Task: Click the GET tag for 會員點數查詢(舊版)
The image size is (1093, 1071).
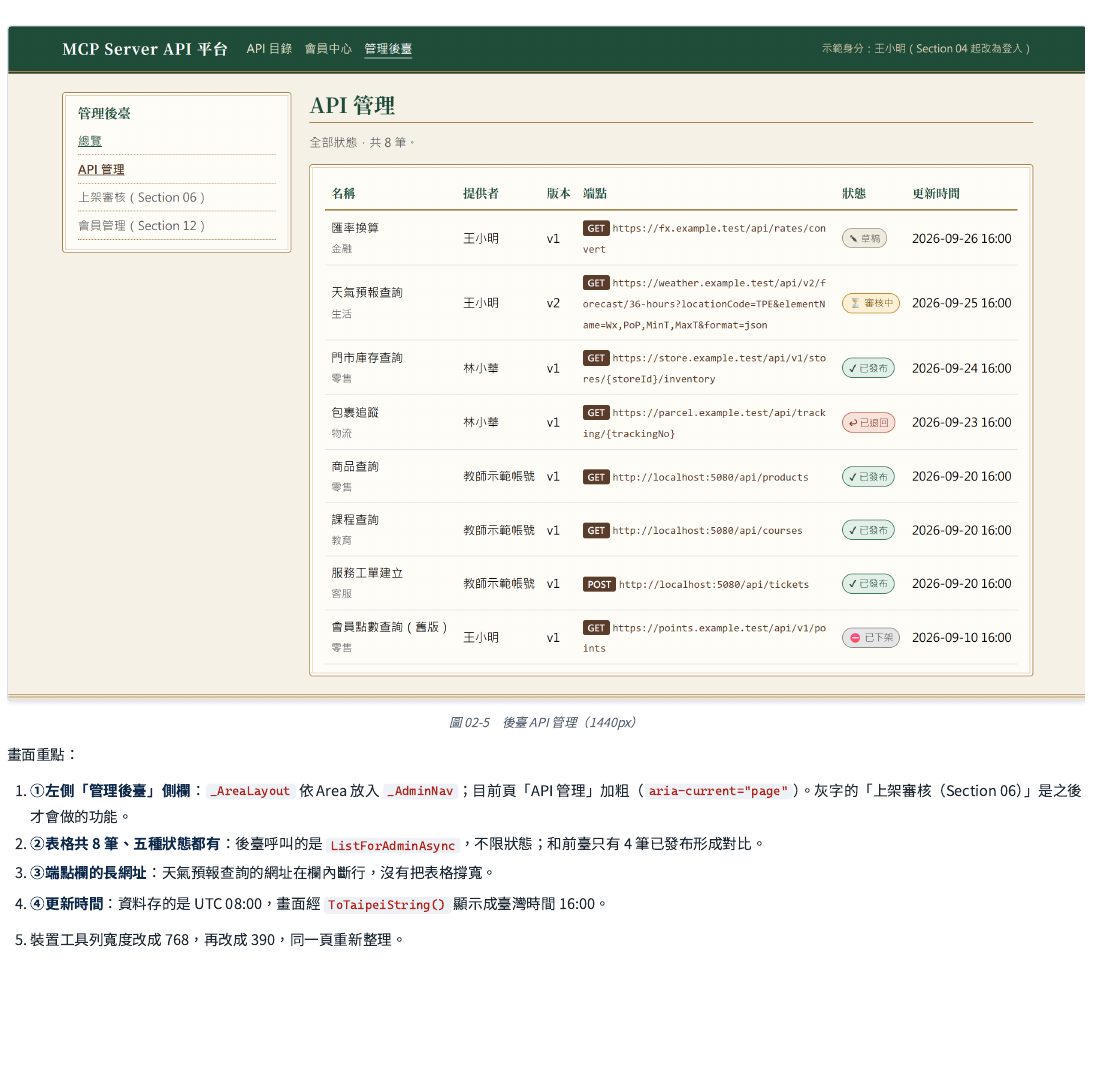Action: [596, 628]
